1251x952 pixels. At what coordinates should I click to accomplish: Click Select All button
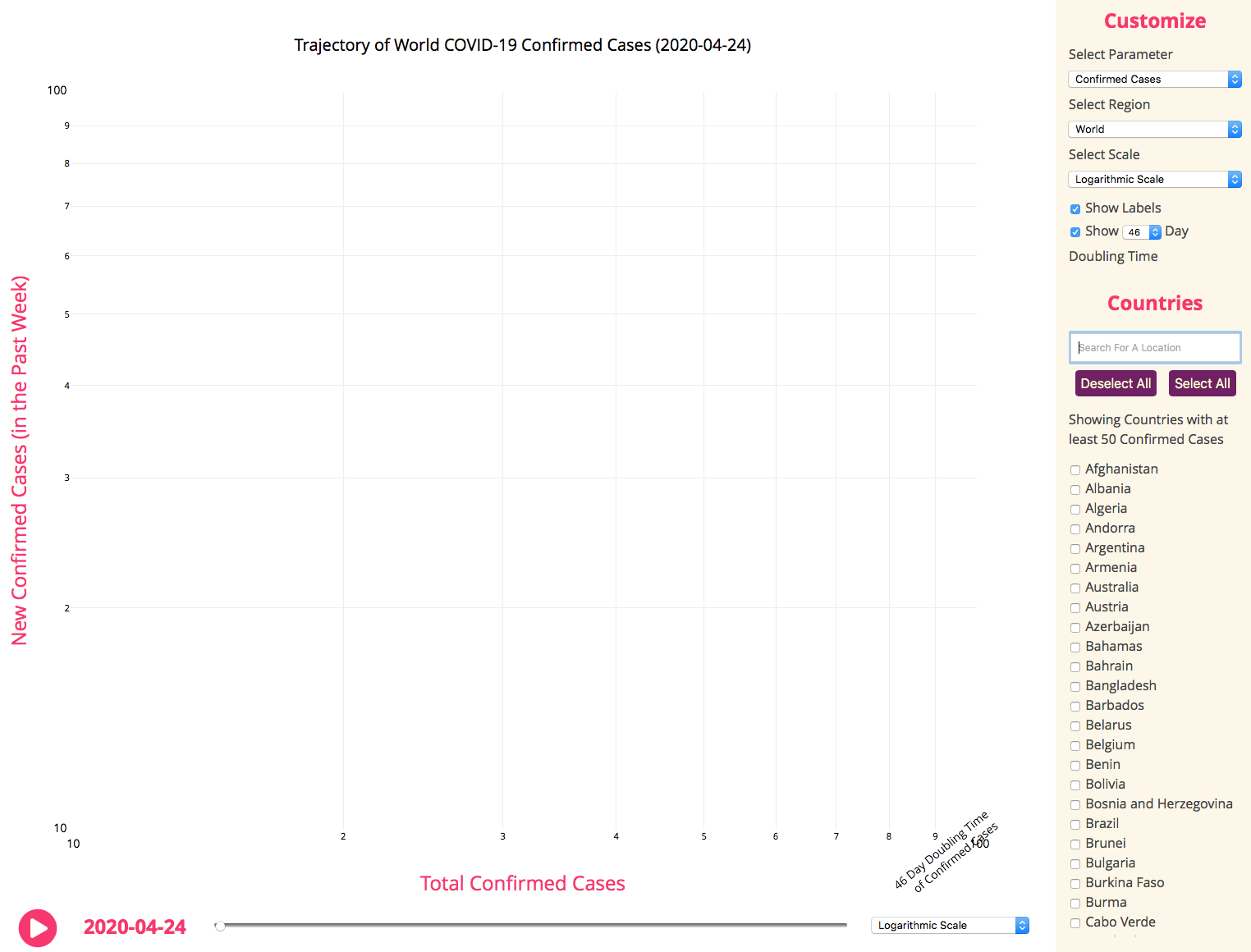tap(1202, 383)
